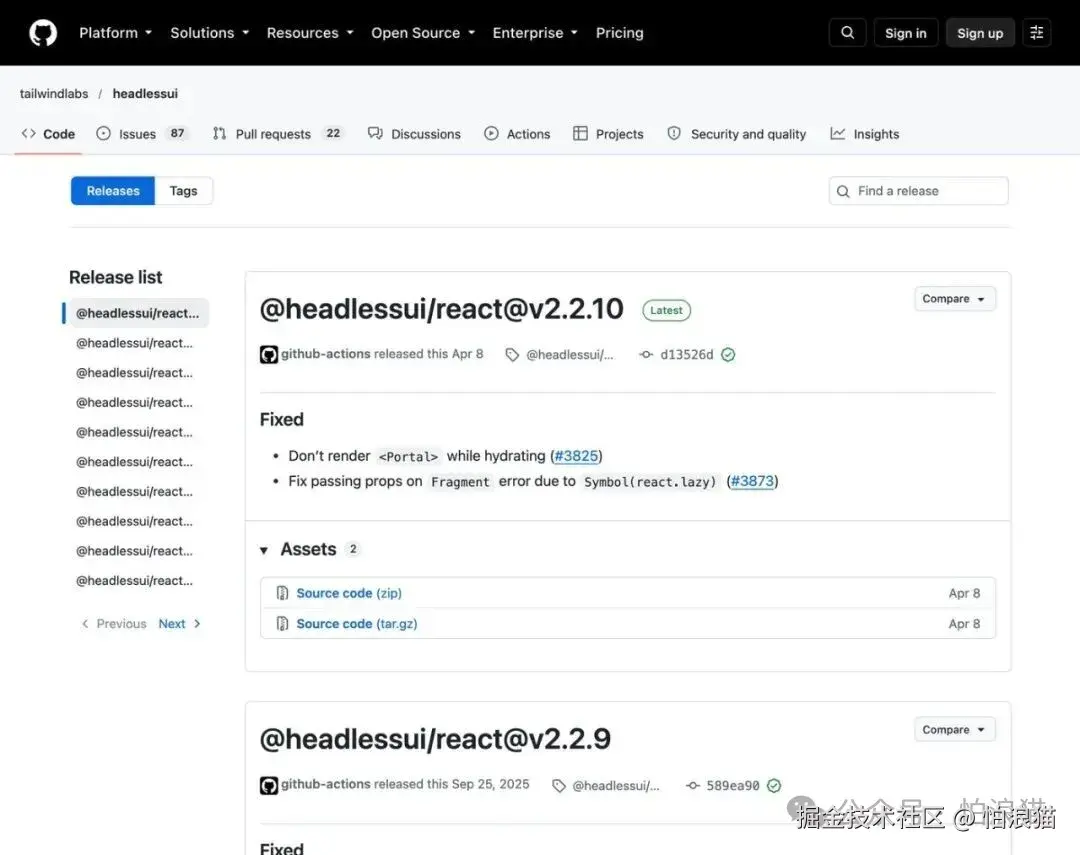Click the Previous pagination control
The height and width of the screenshot is (855, 1080).
[x=114, y=624]
